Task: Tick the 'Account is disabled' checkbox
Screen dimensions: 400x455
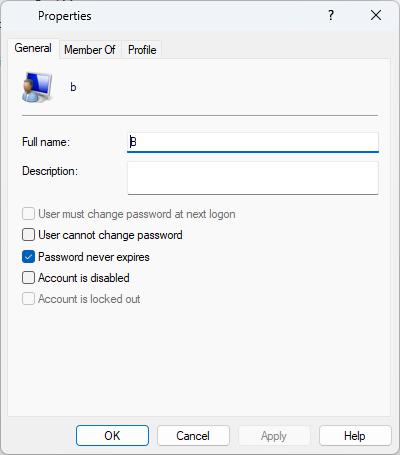Action: pyautogui.click(x=28, y=278)
